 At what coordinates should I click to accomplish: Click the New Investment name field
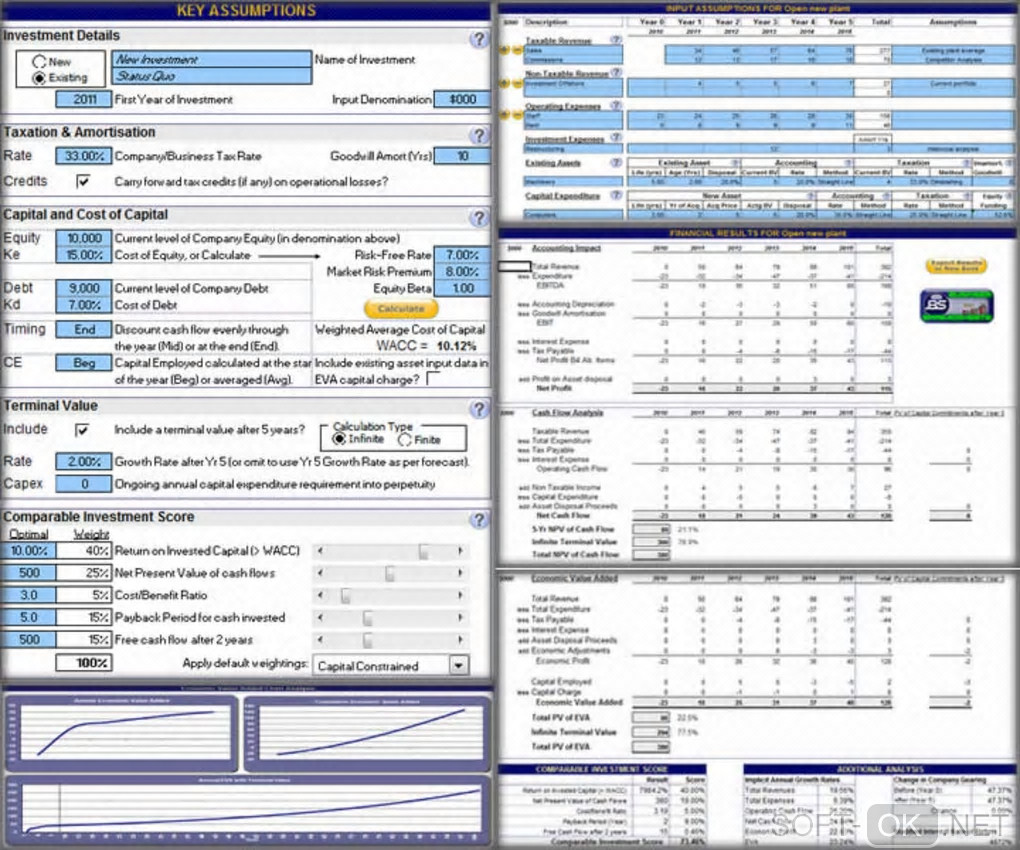211,59
